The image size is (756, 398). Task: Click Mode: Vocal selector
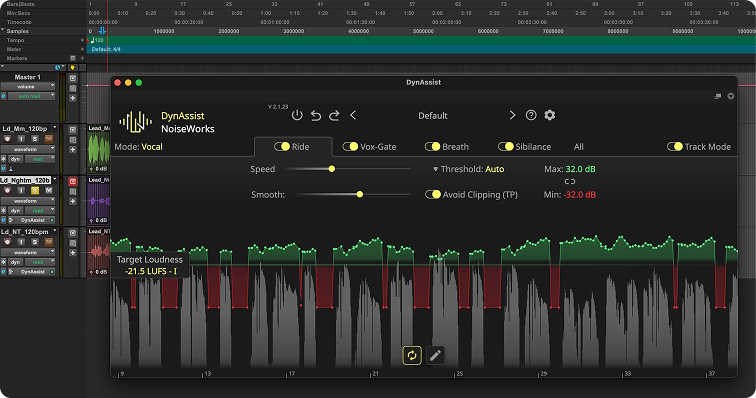(138, 147)
